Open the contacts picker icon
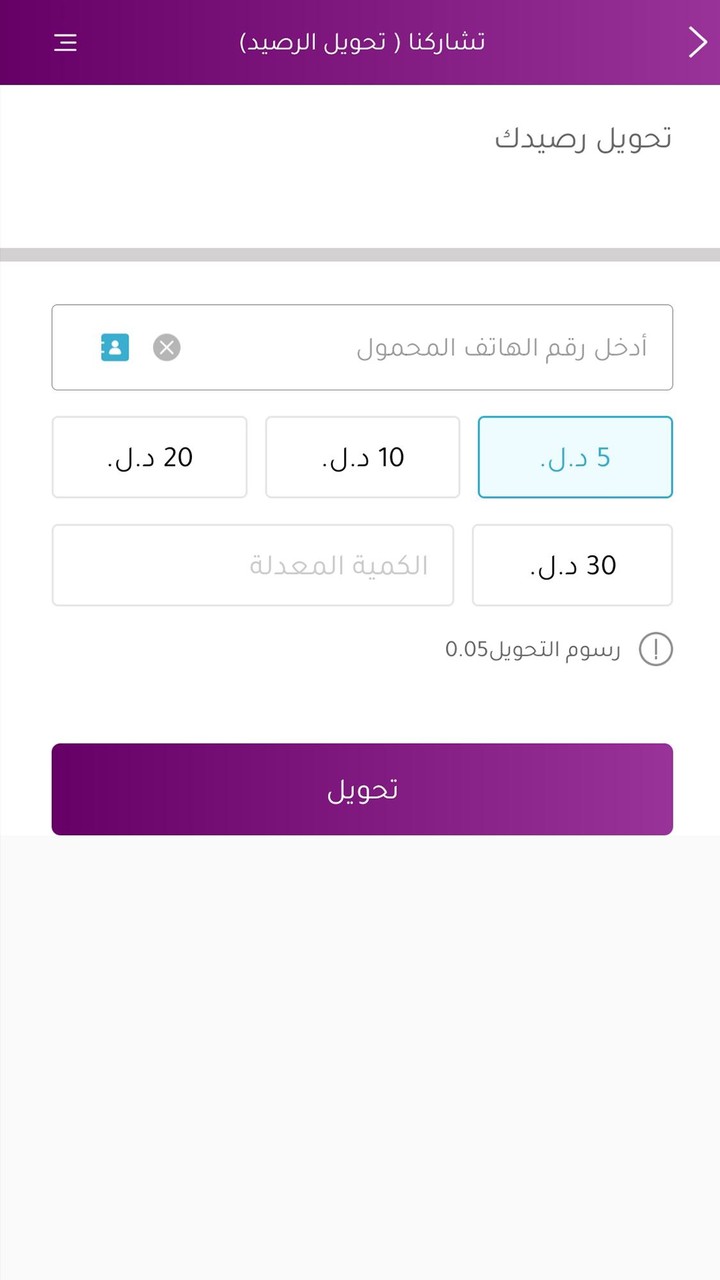Screen dimensions: 720x1280 coord(115,347)
